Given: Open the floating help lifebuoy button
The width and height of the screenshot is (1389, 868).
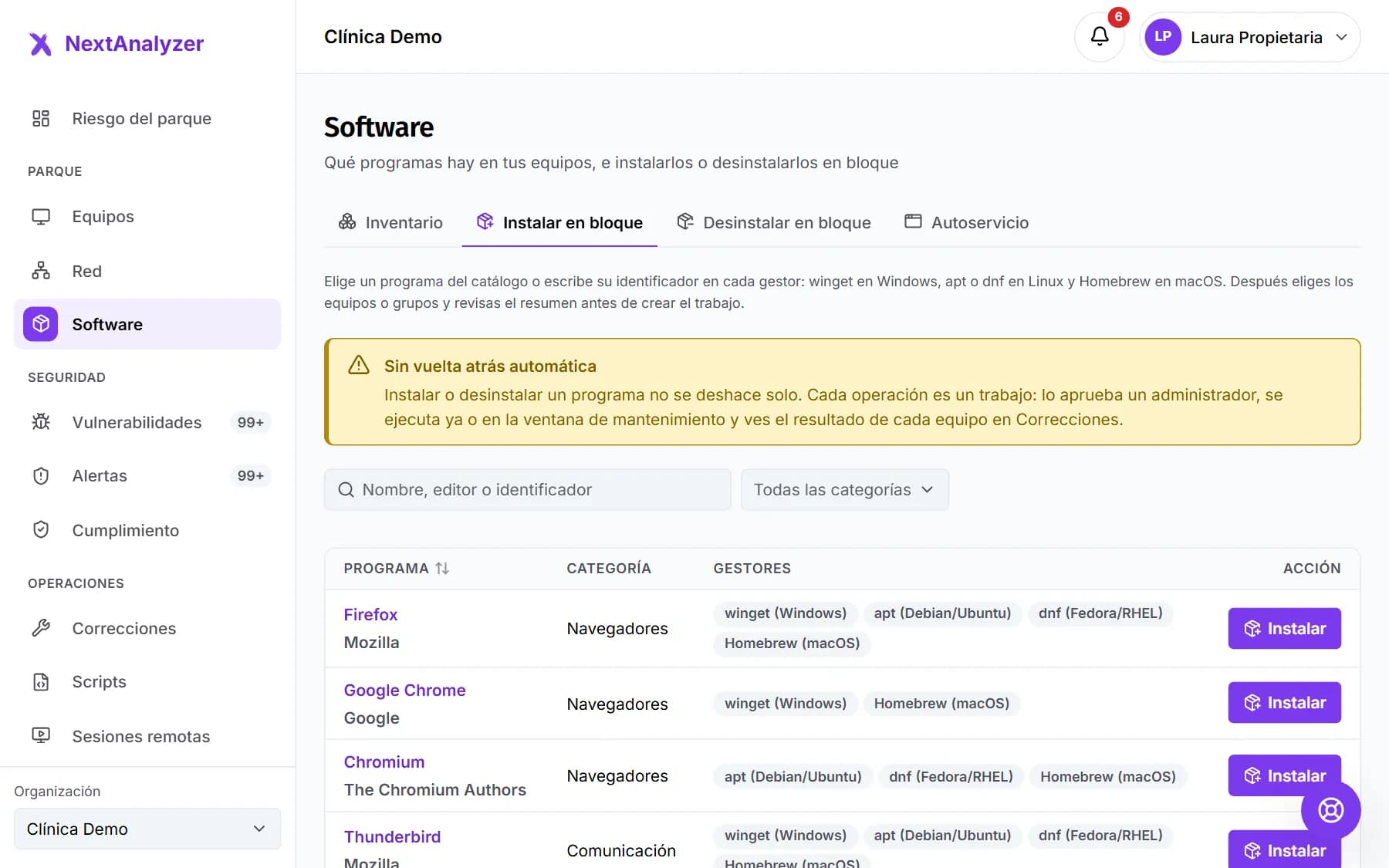Looking at the screenshot, I should coord(1330,810).
